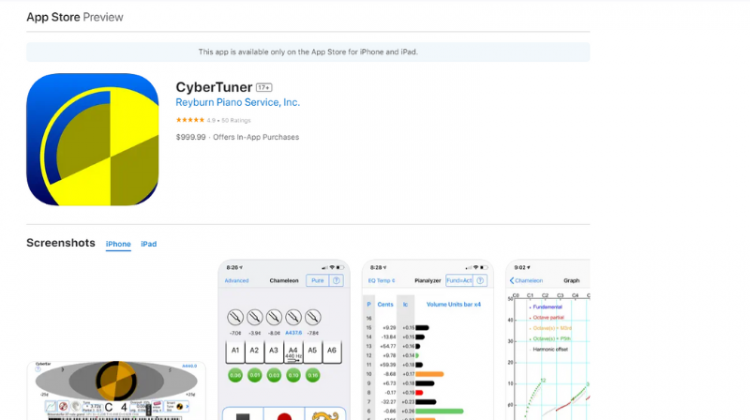Click the Advanced link in Chameleon screenshot
This screenshot has height=420, width=750.
(237, 281)
